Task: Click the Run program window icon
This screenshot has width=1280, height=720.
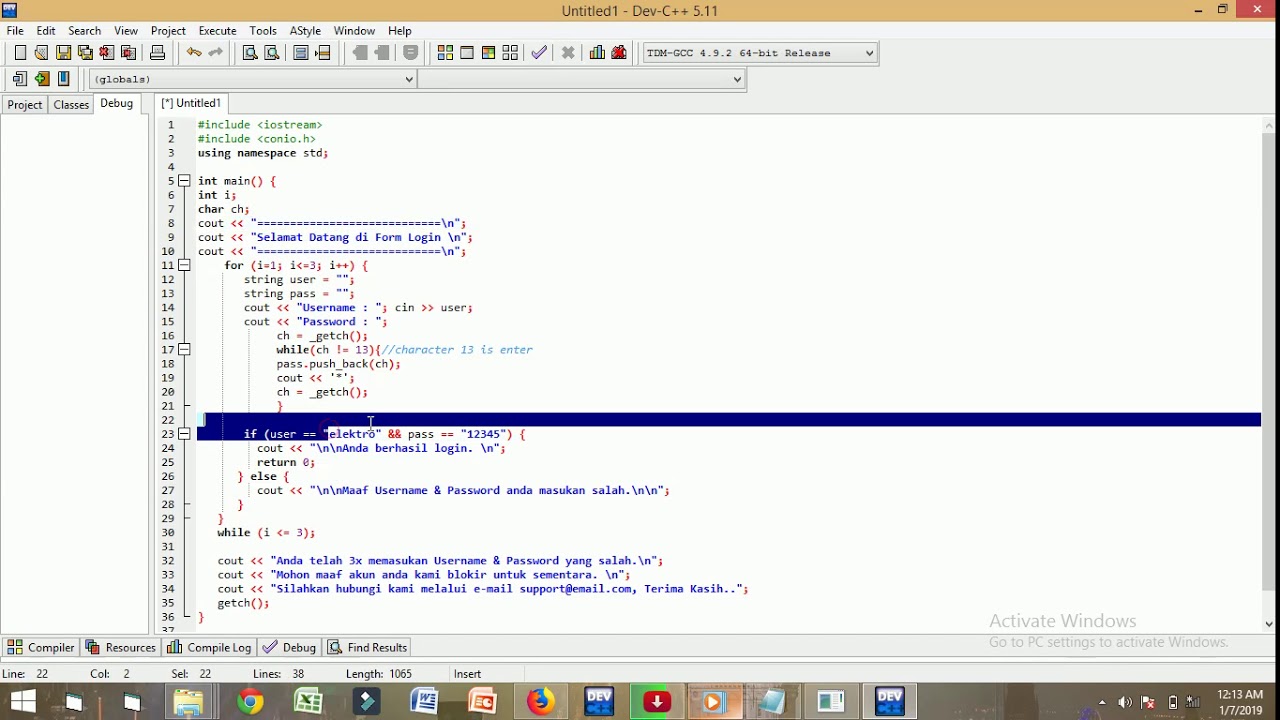Action: tap(467, 53)
